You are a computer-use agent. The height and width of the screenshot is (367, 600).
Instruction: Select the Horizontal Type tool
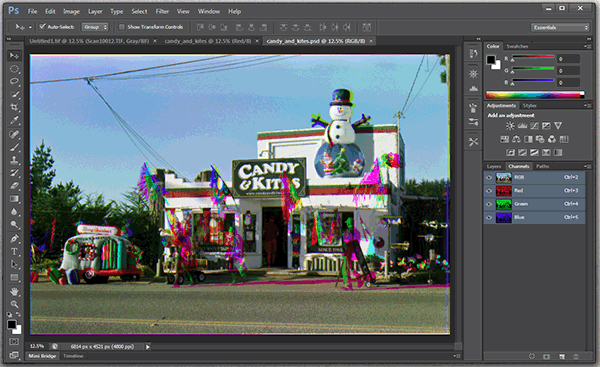coord(14,252)
